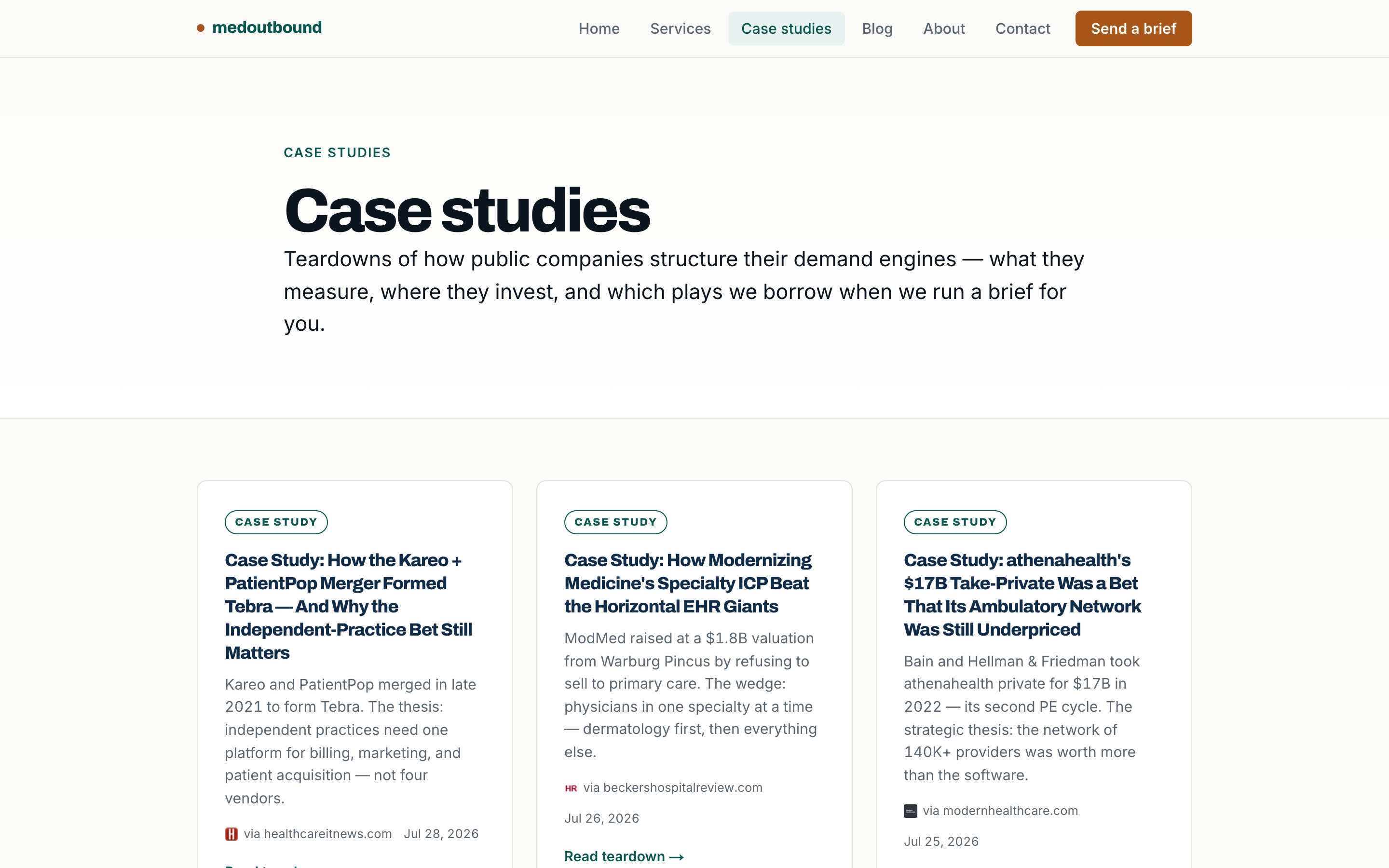Click the CASE STUDIES eyebrow label
Viewport: 1389px width, 868px height.
(337, 153)
